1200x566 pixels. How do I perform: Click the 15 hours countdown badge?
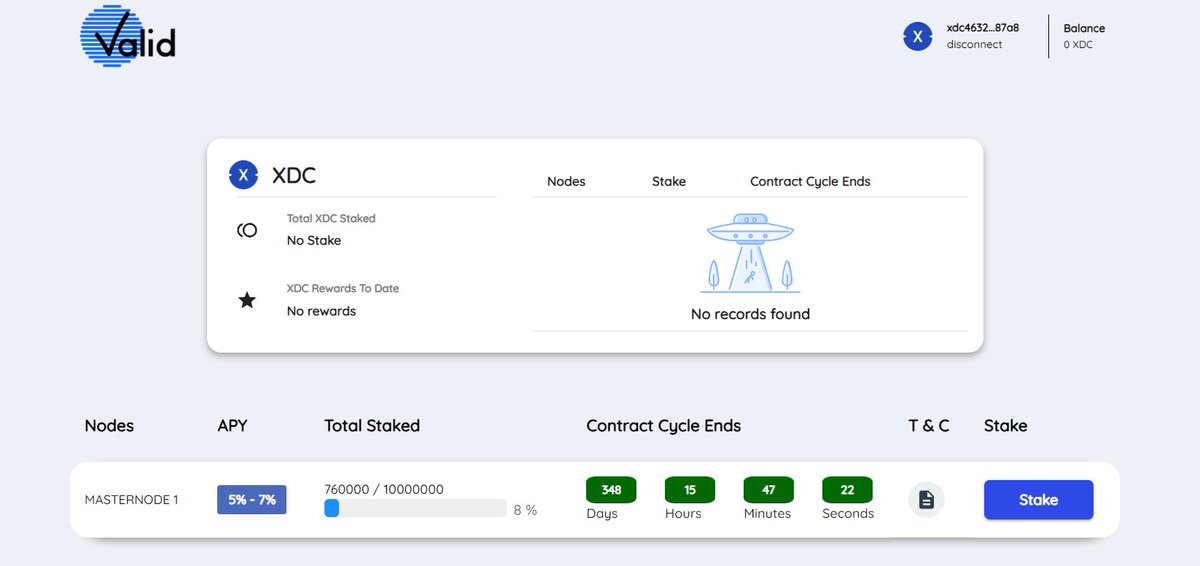tap(690, 490)
